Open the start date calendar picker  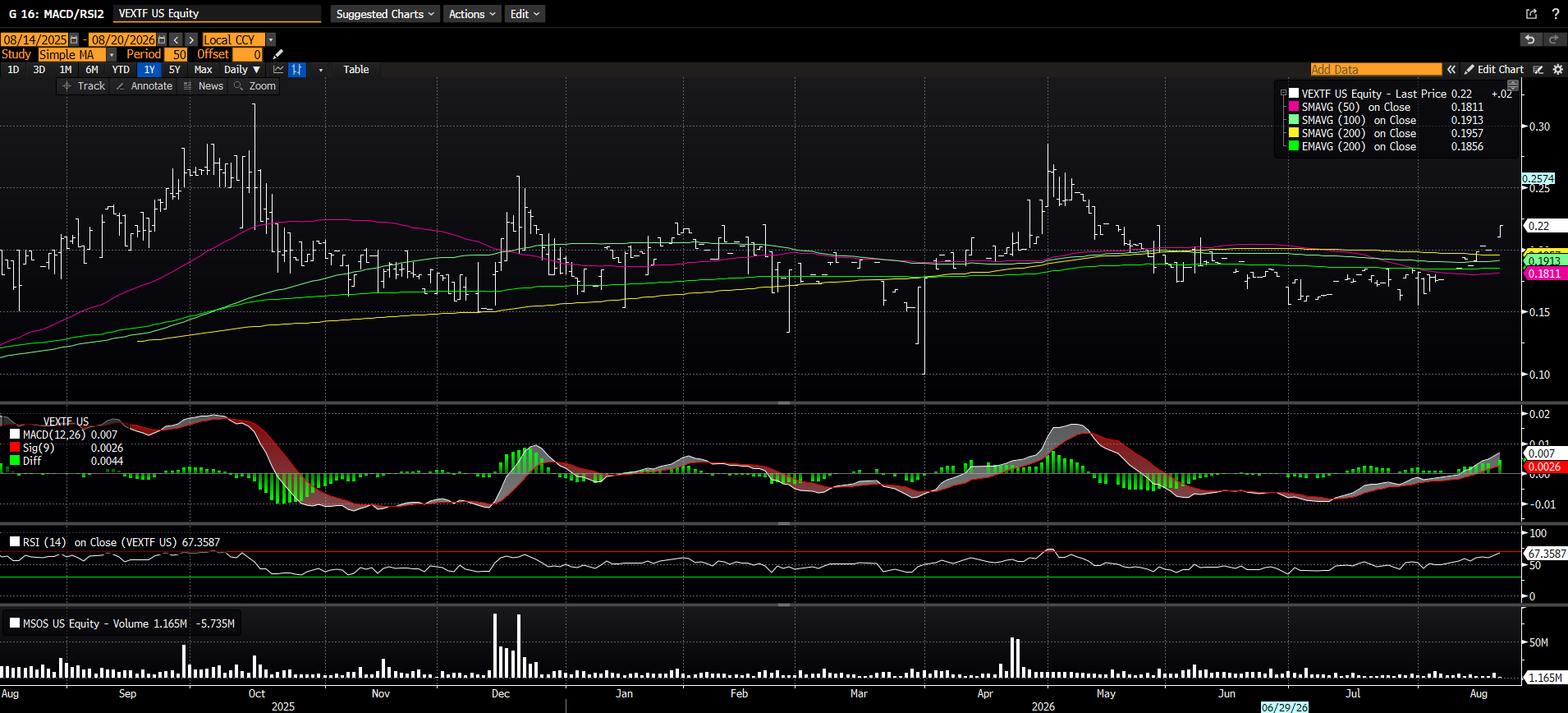74,39
